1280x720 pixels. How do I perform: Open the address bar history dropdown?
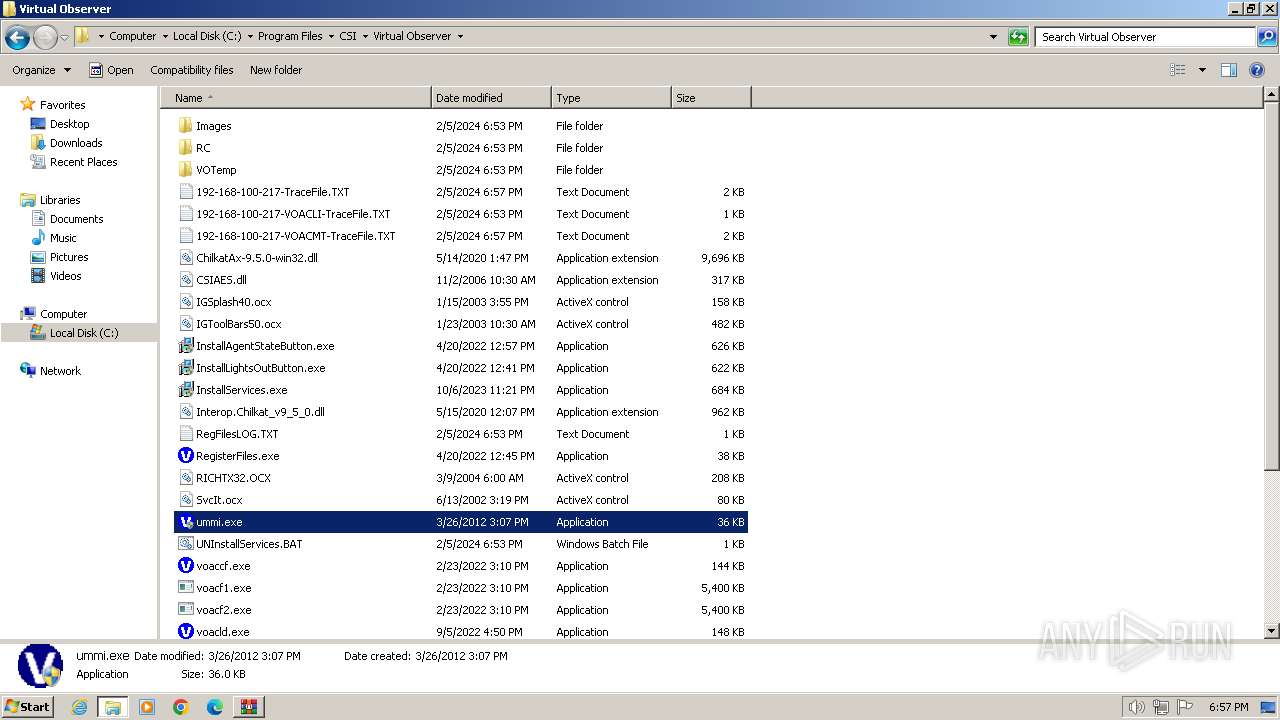993,37
